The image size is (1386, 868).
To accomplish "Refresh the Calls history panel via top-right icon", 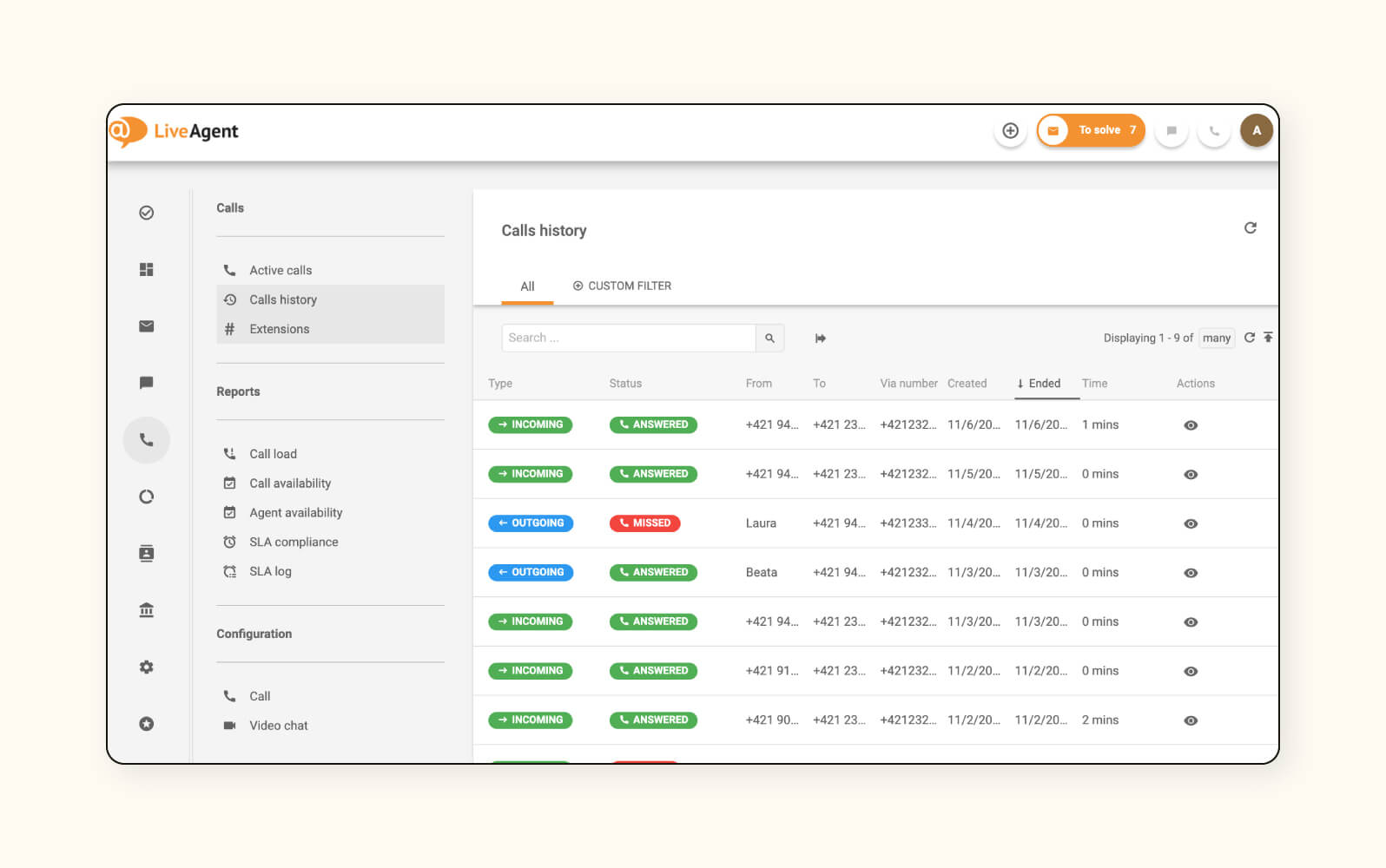I will 1250,228.
